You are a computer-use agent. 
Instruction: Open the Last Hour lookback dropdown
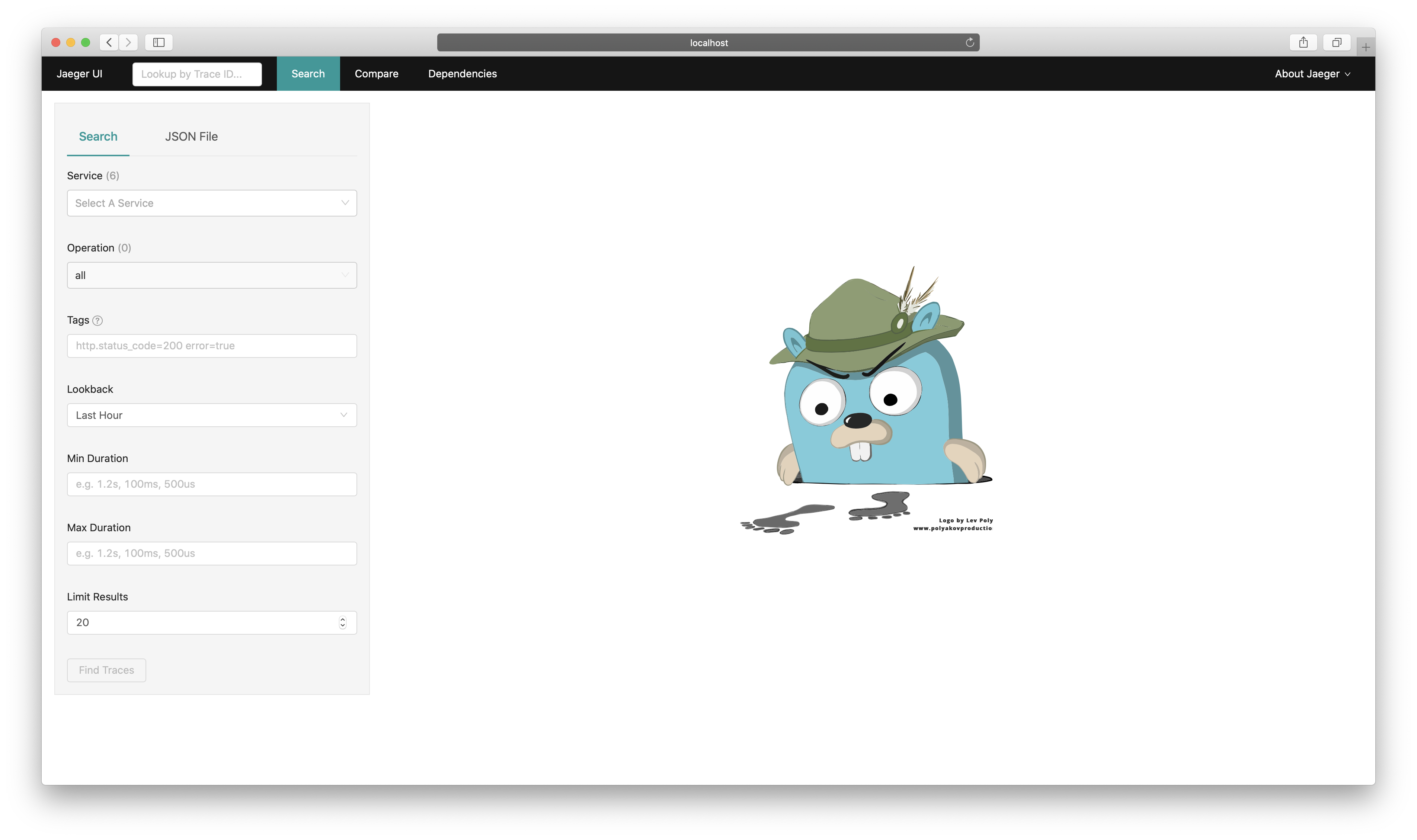click(212, 416)
